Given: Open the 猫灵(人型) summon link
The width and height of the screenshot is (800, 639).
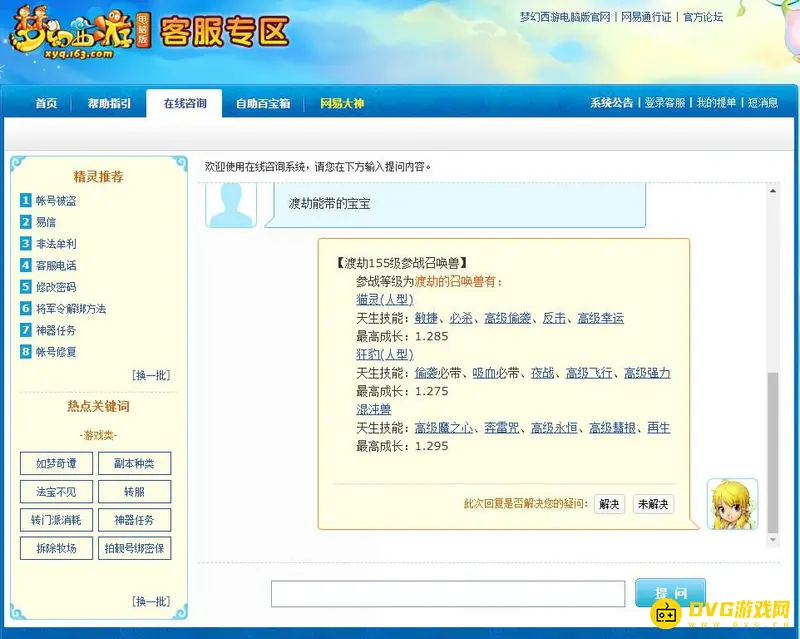Looking at the screenshot, I should tap(385, 300).
